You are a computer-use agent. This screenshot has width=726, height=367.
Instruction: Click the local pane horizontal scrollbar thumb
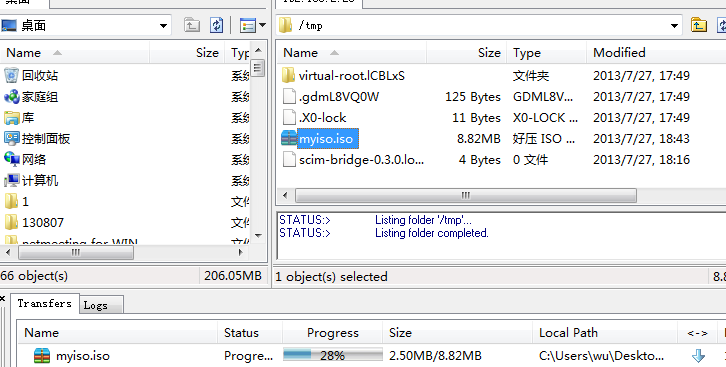76,253
